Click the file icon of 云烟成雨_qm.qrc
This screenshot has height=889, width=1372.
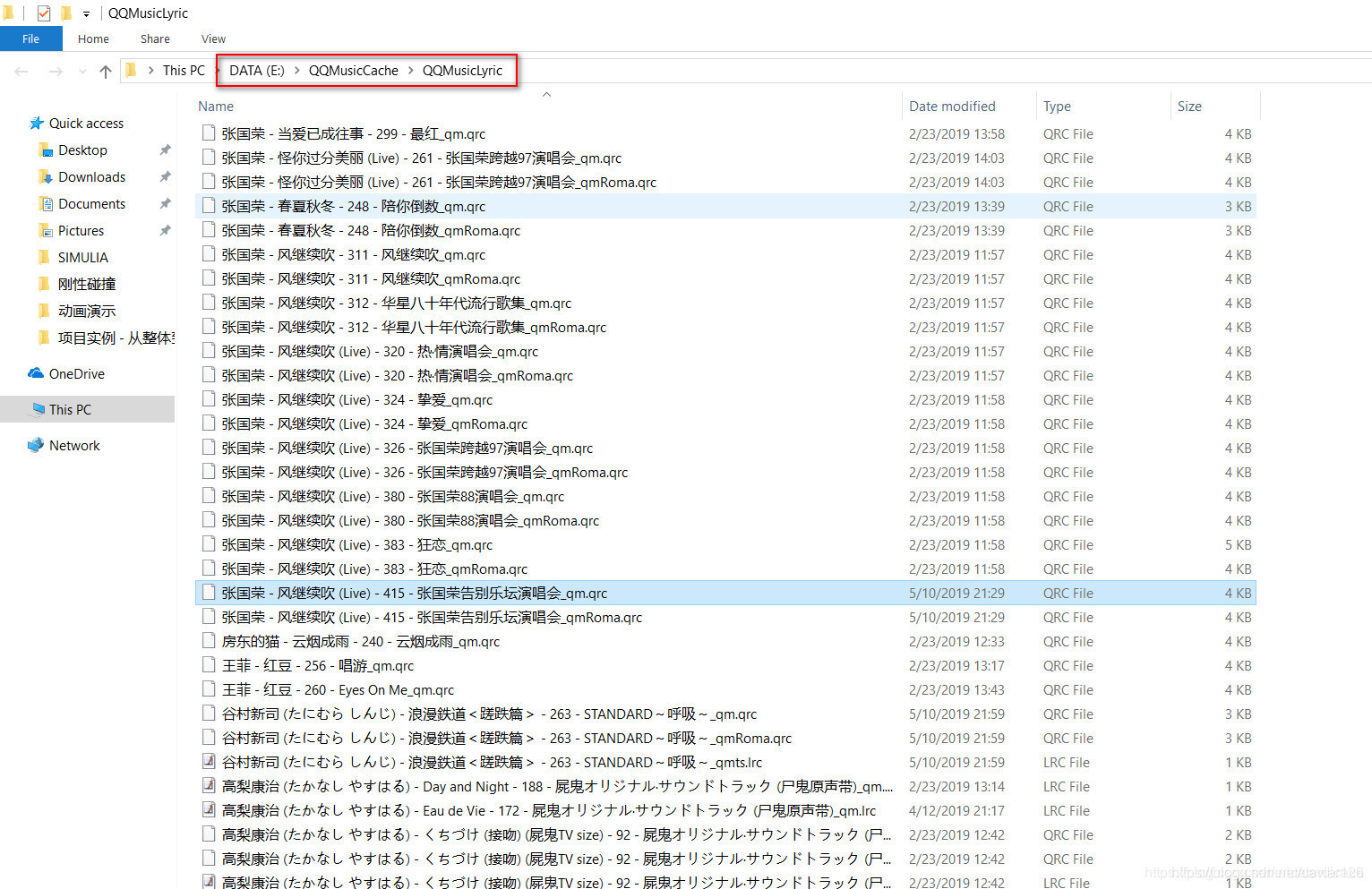[x=209, y=640]
